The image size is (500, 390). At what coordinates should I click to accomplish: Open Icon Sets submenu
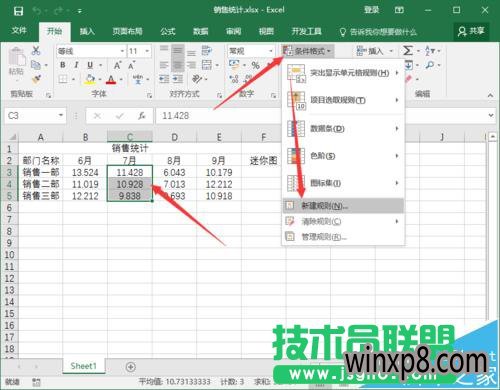pos(343,183)
